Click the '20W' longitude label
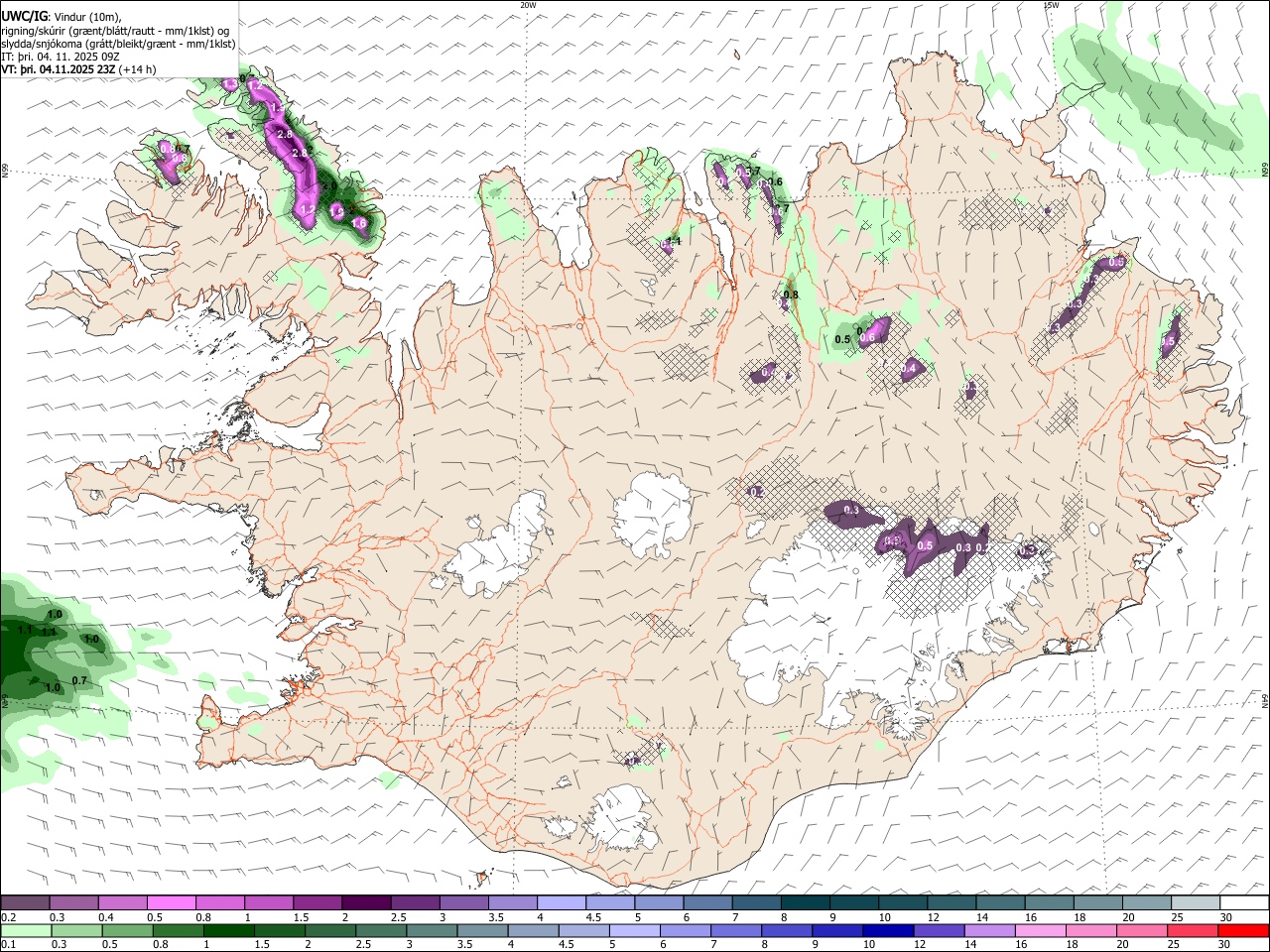 [x=528, y=5]
